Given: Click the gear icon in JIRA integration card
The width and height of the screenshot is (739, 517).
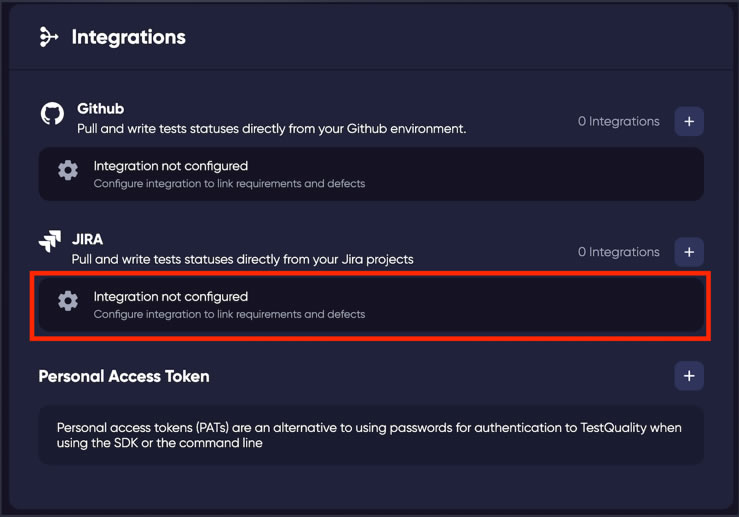Looking at the screenshot, I should pyautogui.click(x=68, y=301).
